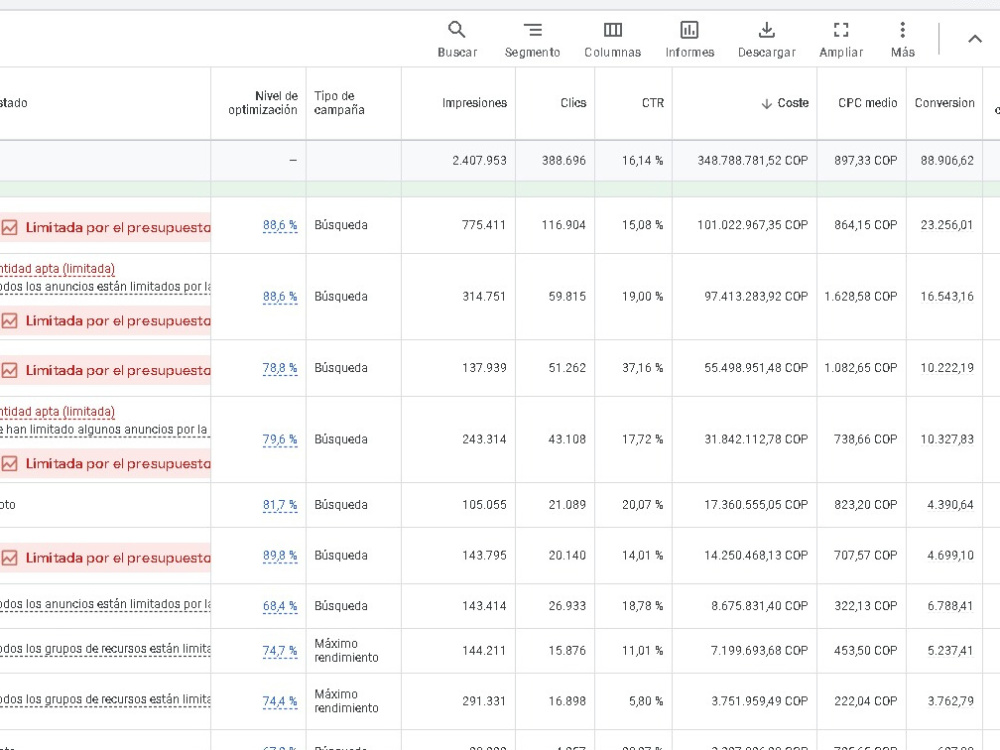Select the conversion value 23.256,01
Screen dimensions: 1000x750
[947, 225]
